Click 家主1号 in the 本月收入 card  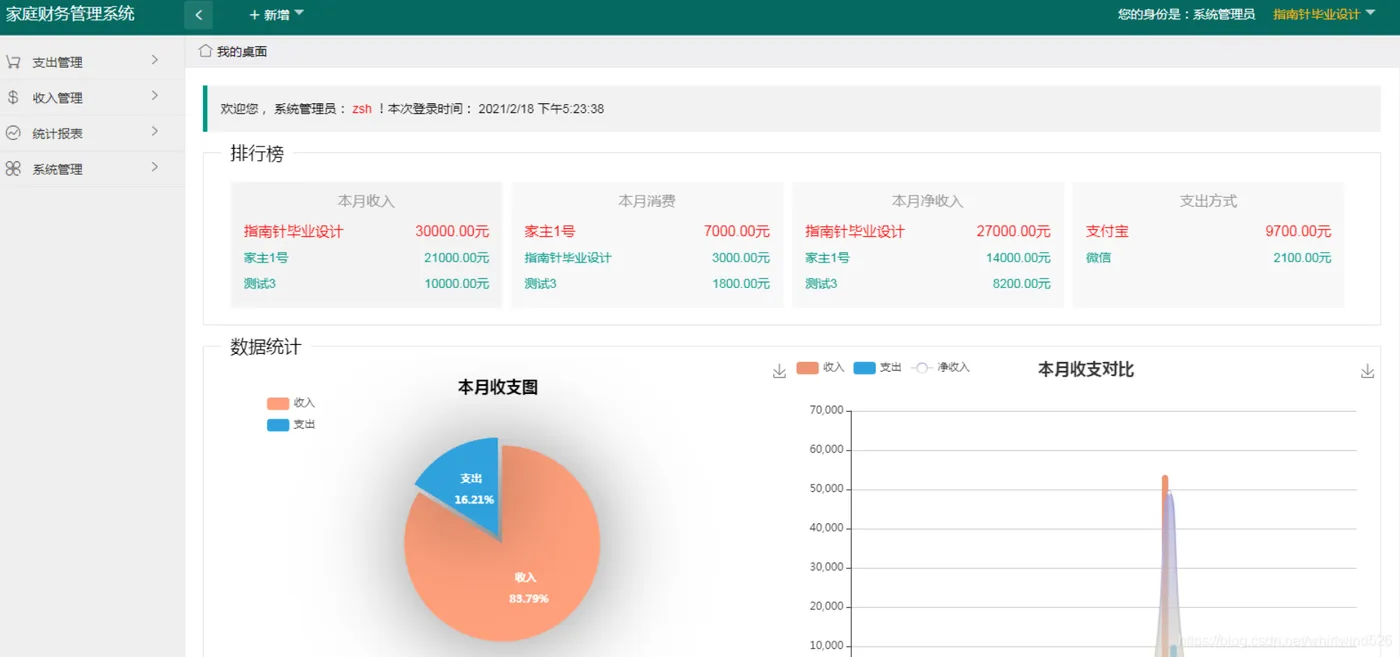pyautogui.click(x=266, y=258)
